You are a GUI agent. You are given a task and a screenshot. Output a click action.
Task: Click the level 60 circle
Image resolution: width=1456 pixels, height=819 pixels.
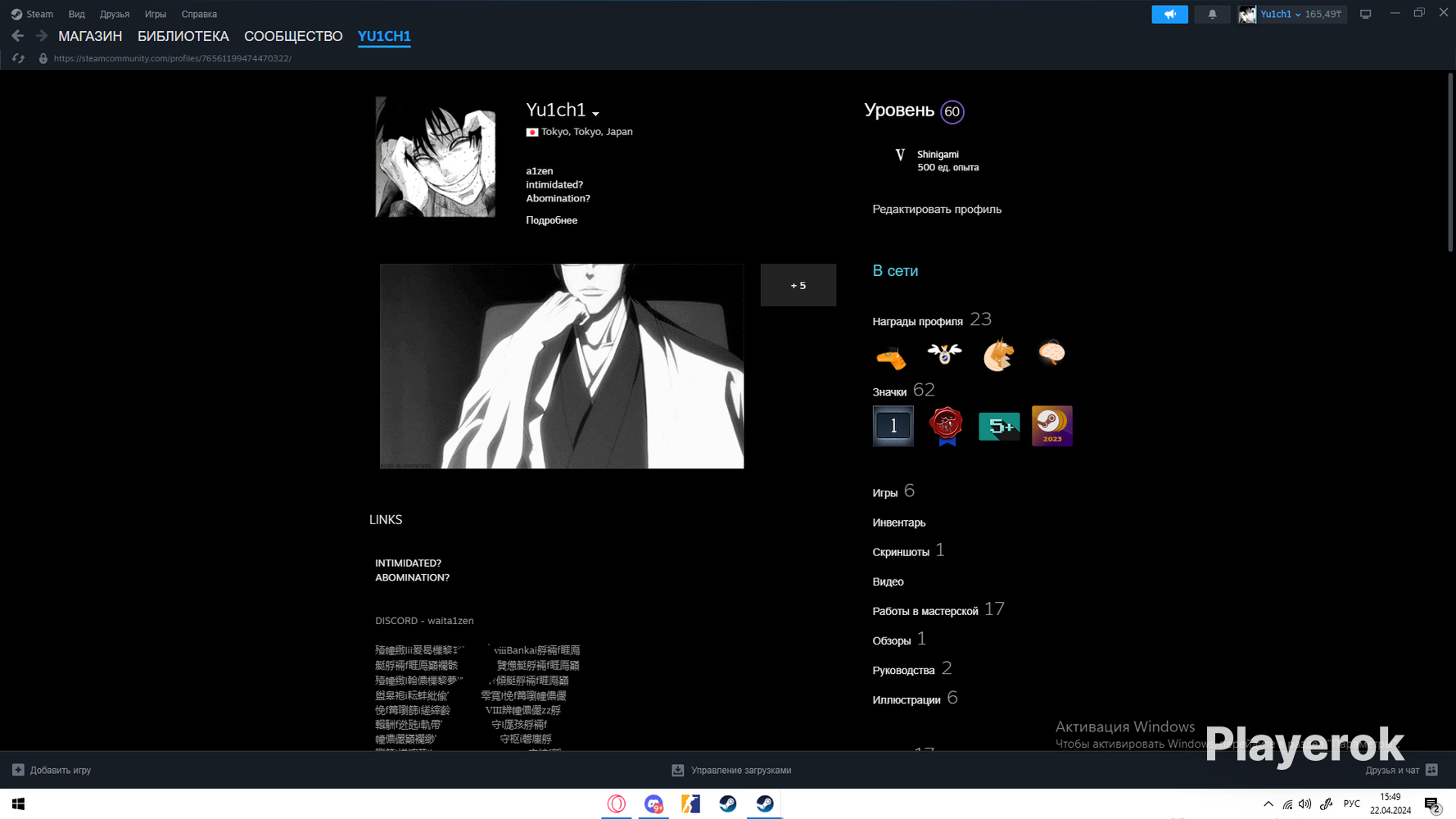pyautogui.click(x=952, y=111)
